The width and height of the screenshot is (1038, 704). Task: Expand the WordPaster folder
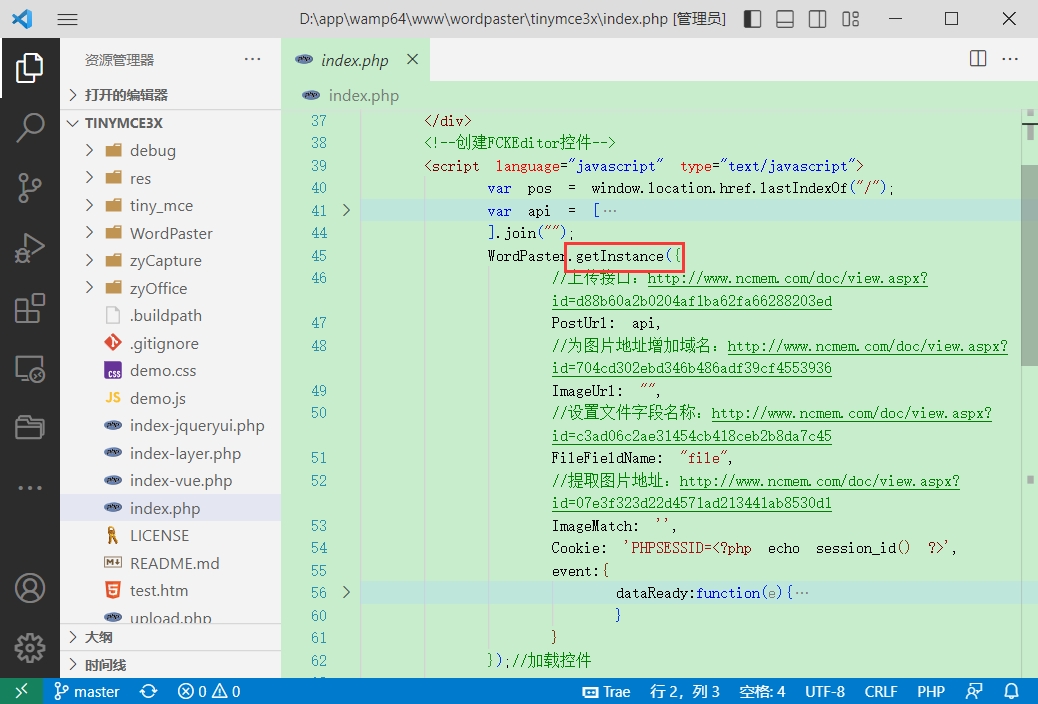tap(171, 233)
